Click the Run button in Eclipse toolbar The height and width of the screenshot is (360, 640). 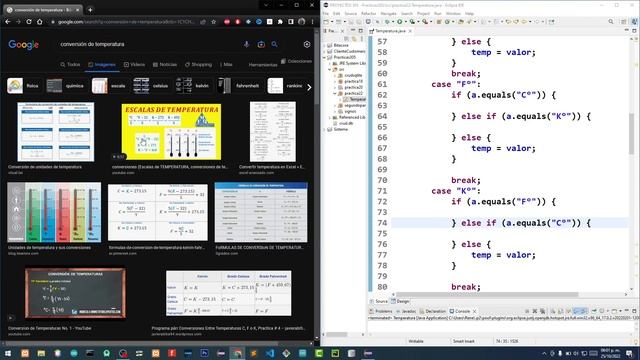point(400,22)
